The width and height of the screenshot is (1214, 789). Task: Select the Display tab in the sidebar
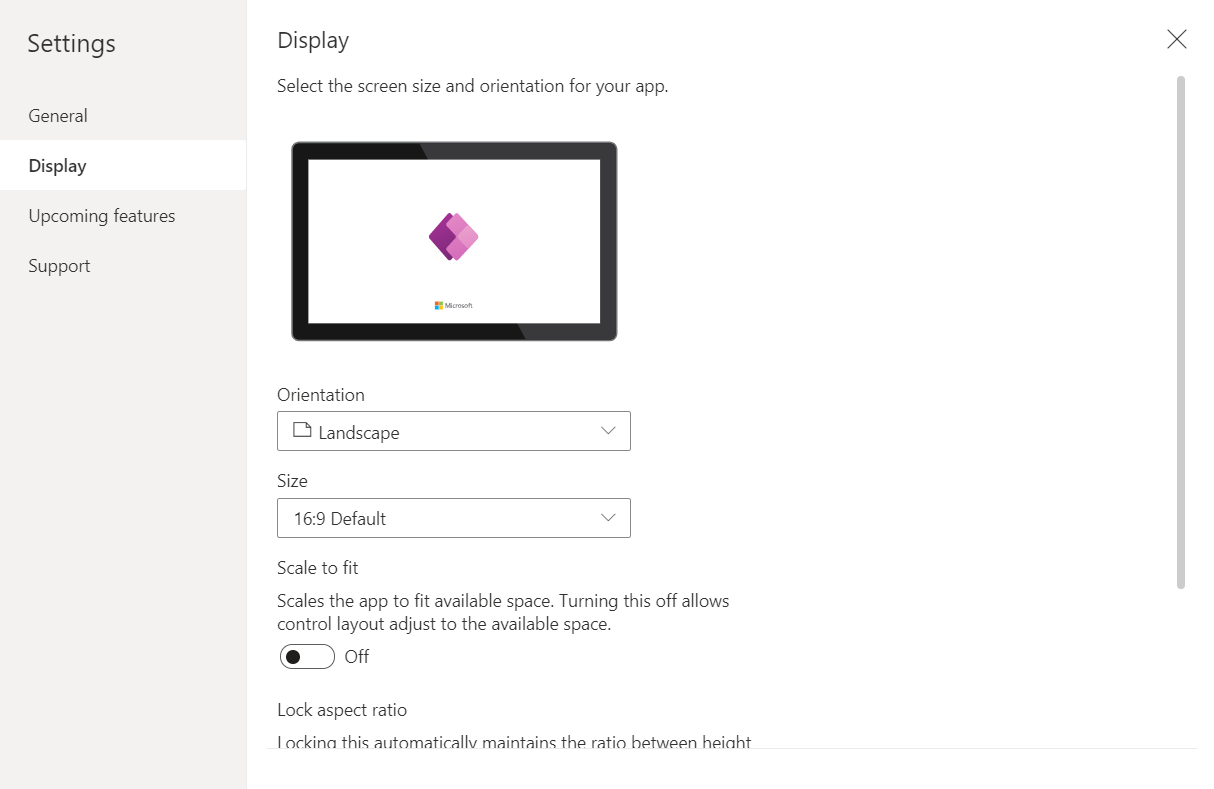coord(57,166)
